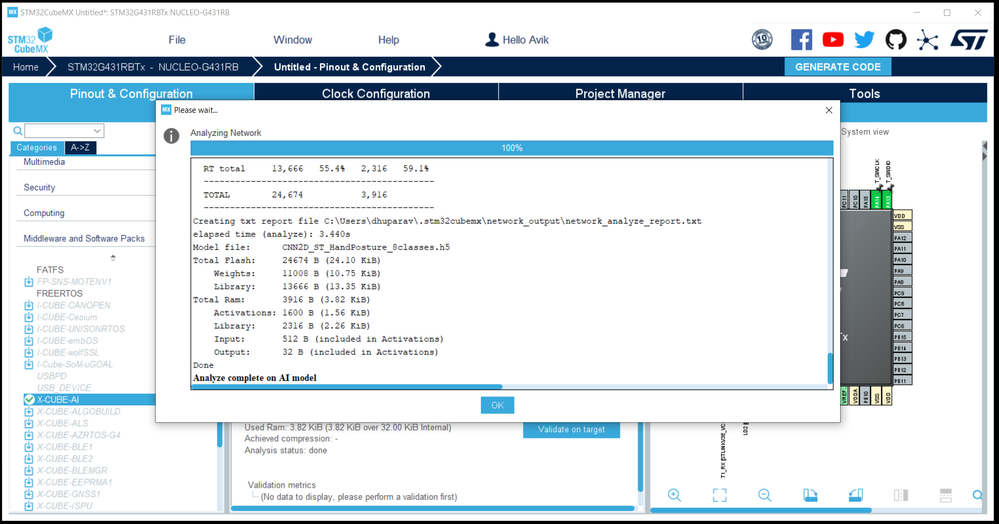Open the File menu
The height and width of the screenshot is (524, 999).
click(x=177, y=40)
